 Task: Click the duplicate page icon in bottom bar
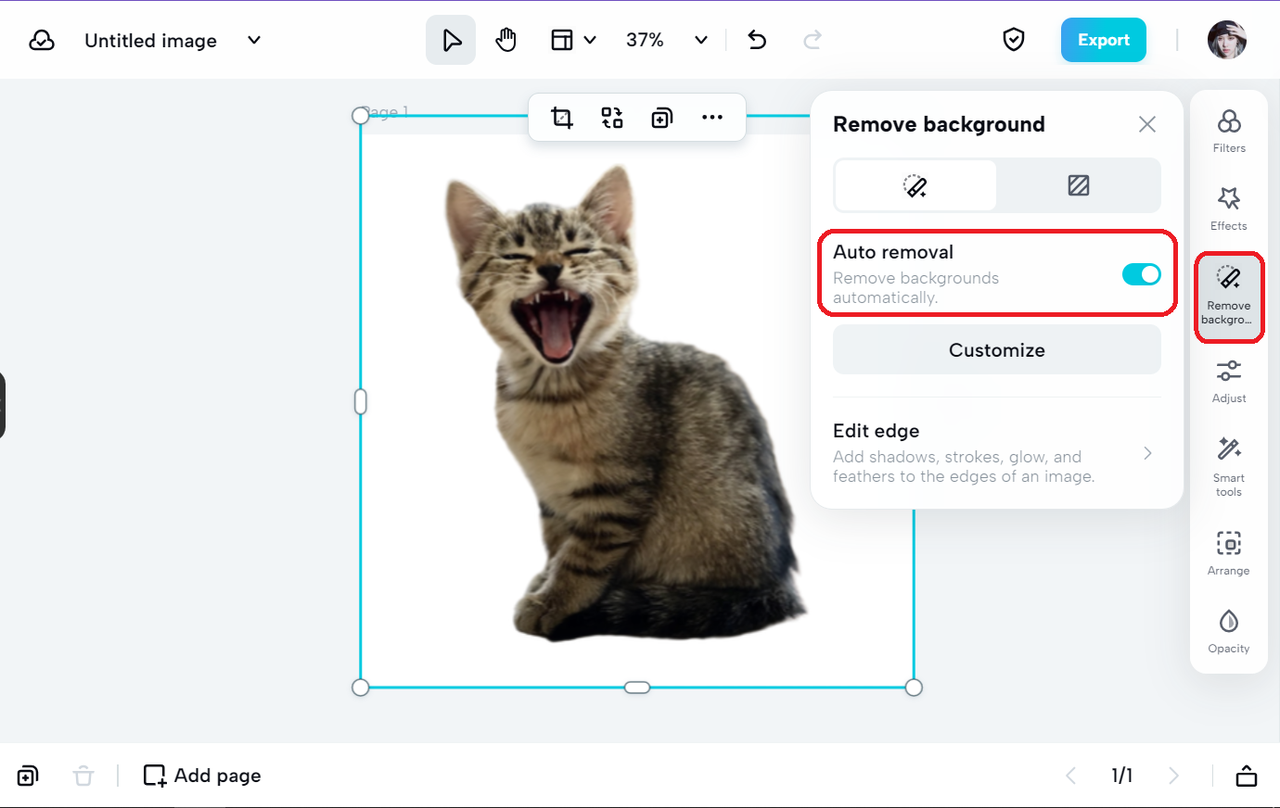pos(28,775)
